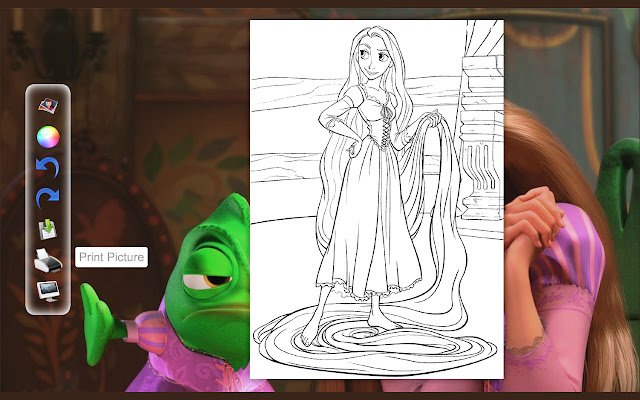640x400 pixels.
Task: Click the Print Picture tooltip label
Action: [111, 257]
